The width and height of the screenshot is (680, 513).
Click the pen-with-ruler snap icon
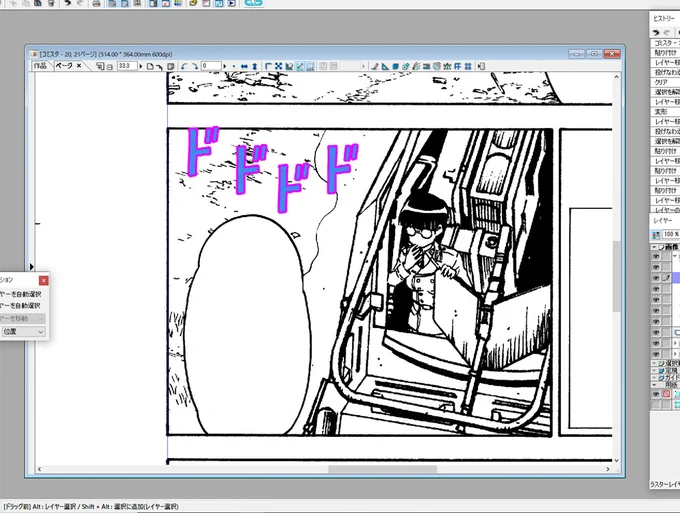point(375,66)
